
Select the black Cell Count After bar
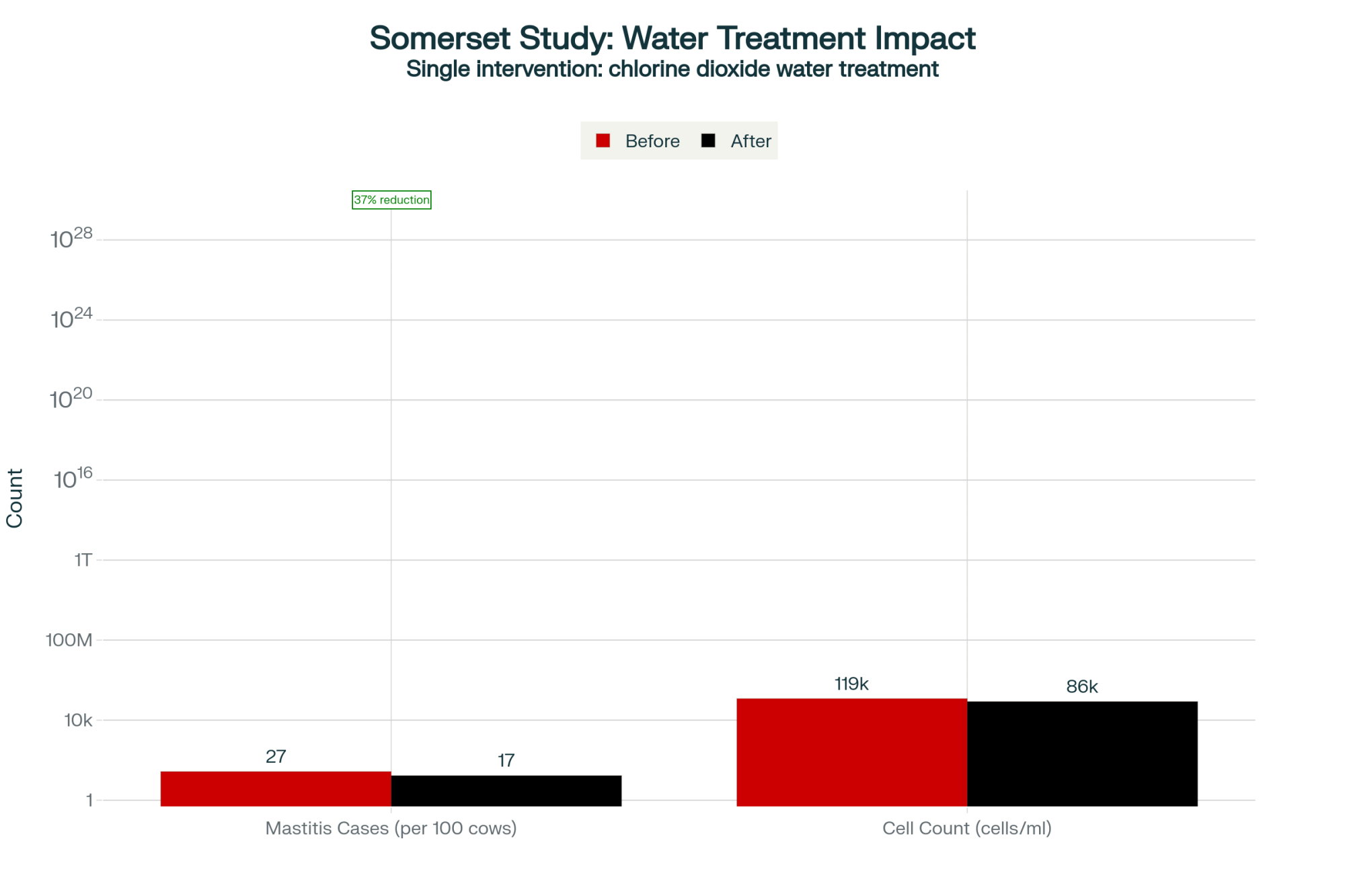coord(1082,754)
